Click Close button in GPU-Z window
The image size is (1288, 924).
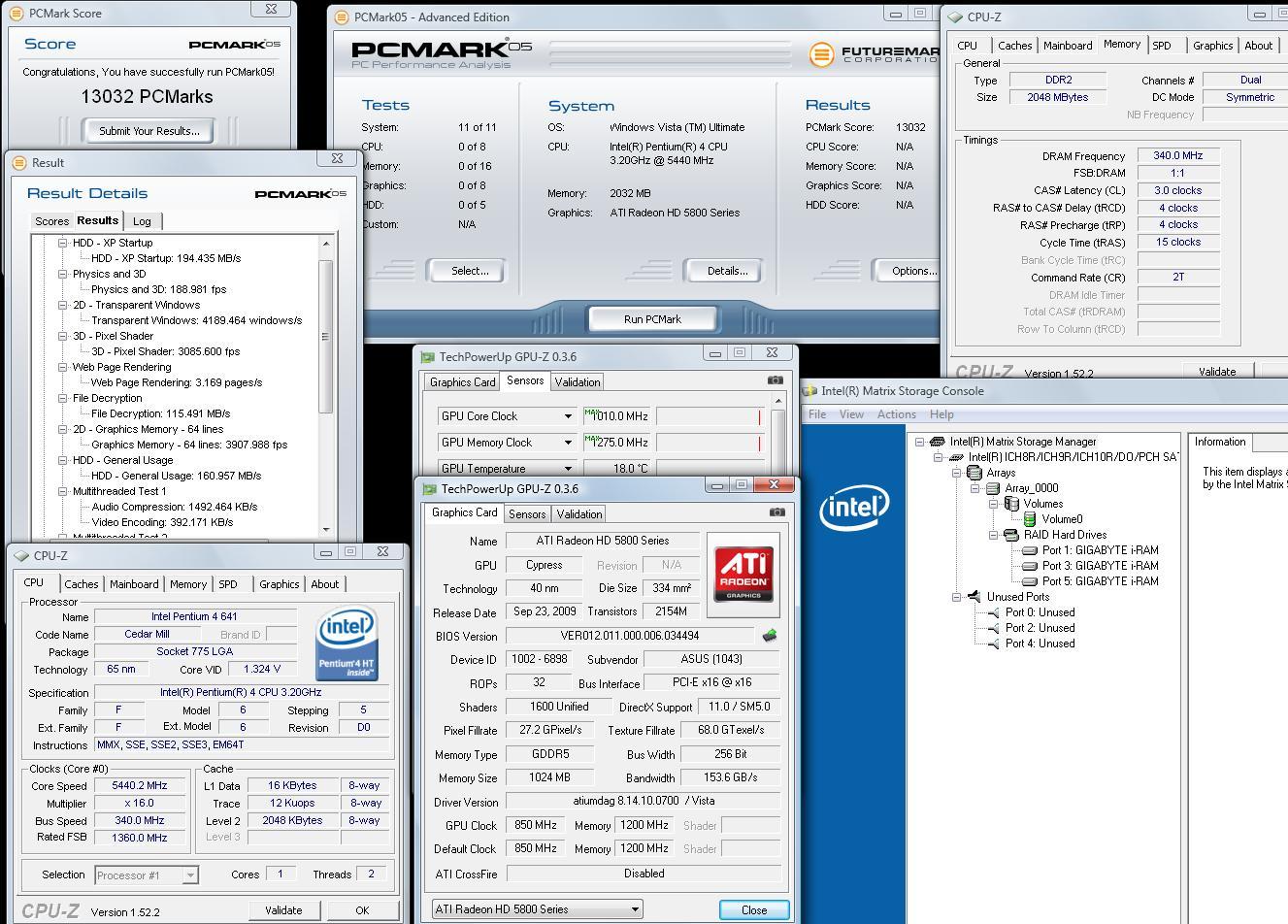(x=754, y=910)
